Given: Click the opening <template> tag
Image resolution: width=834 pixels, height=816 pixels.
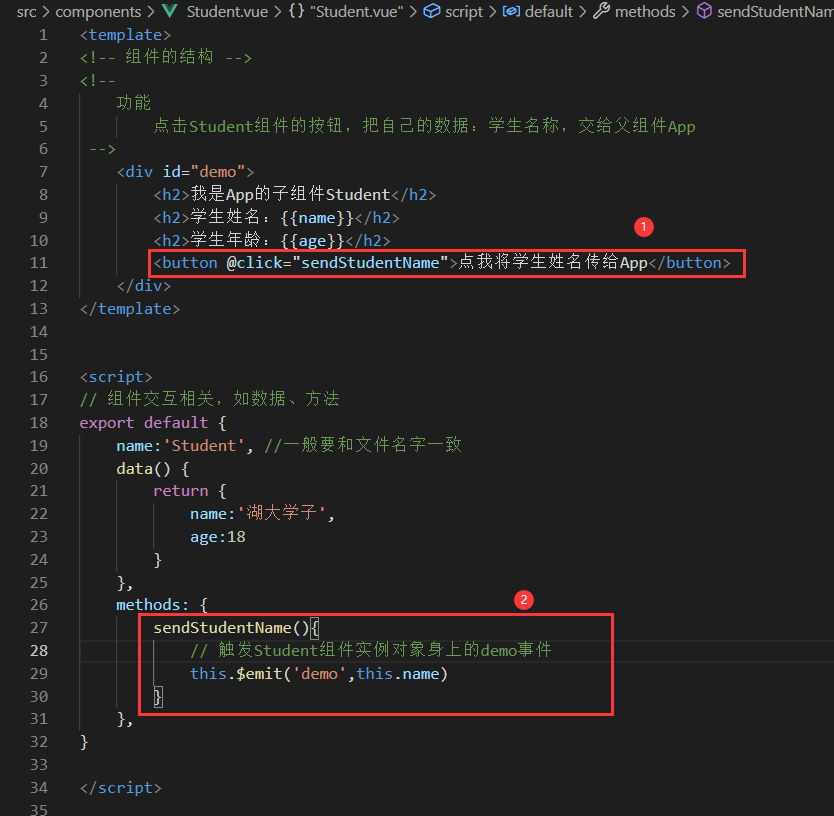Looking at the screenshot, I should coord(126,35).
